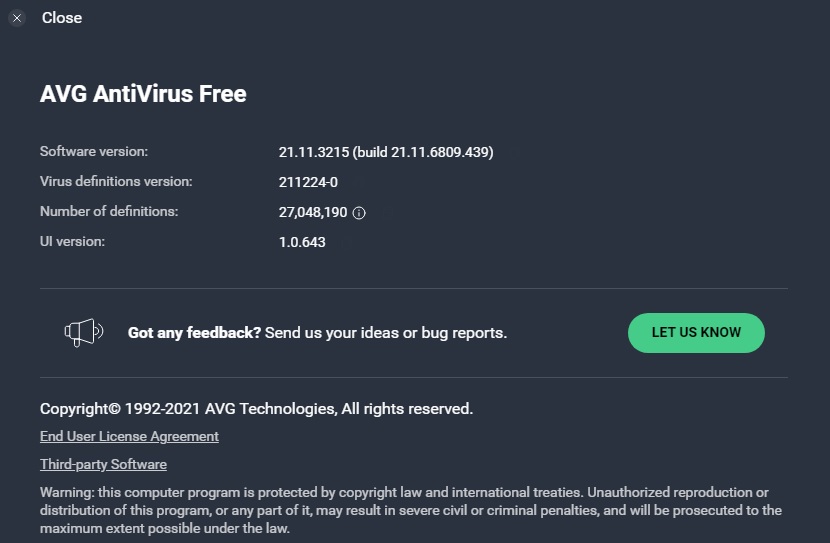Open the Third-party Software link

(x=103, y=464)
